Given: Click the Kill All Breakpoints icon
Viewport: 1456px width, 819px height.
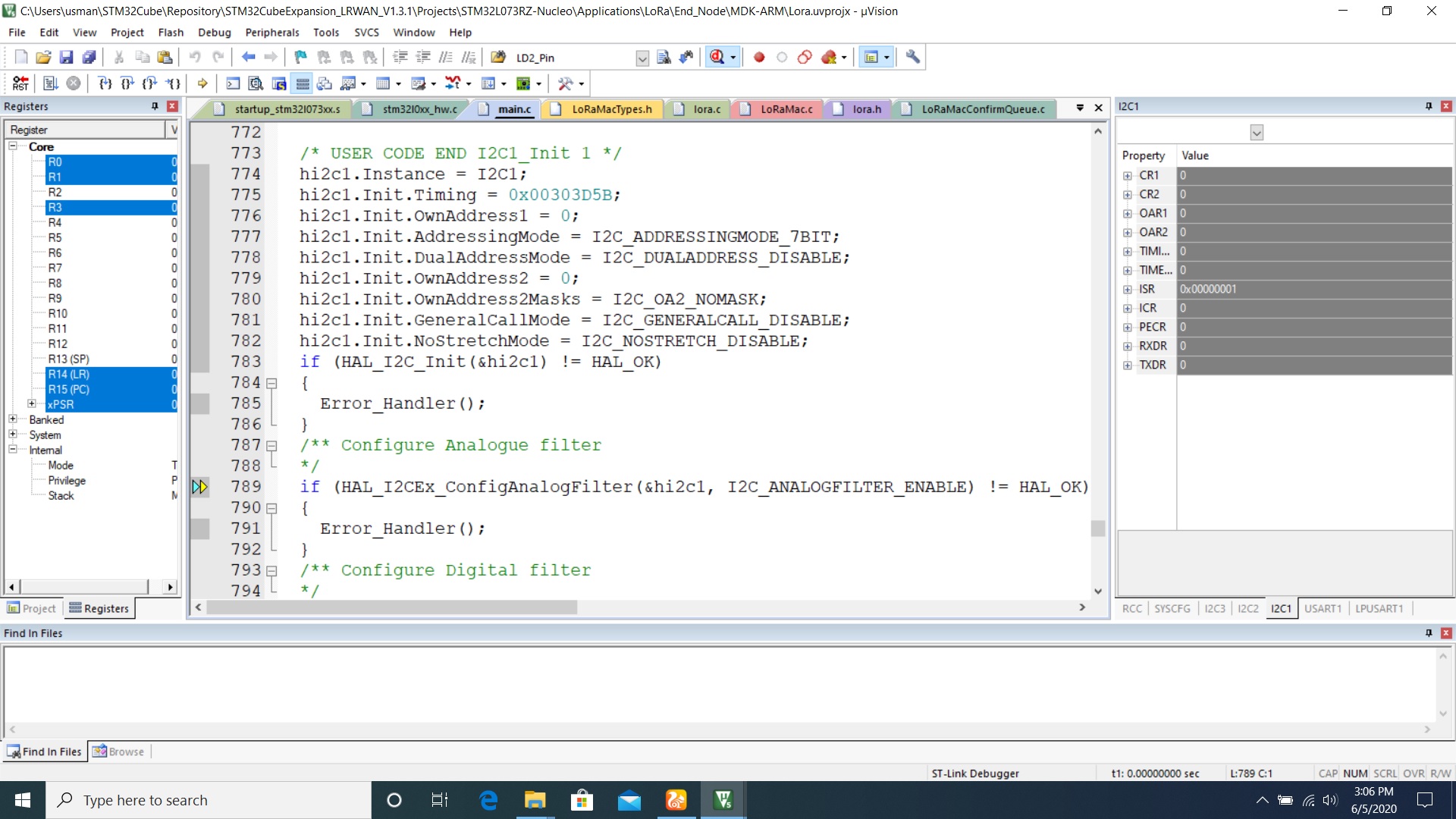Looking at the screenshot, I should 828,57.
